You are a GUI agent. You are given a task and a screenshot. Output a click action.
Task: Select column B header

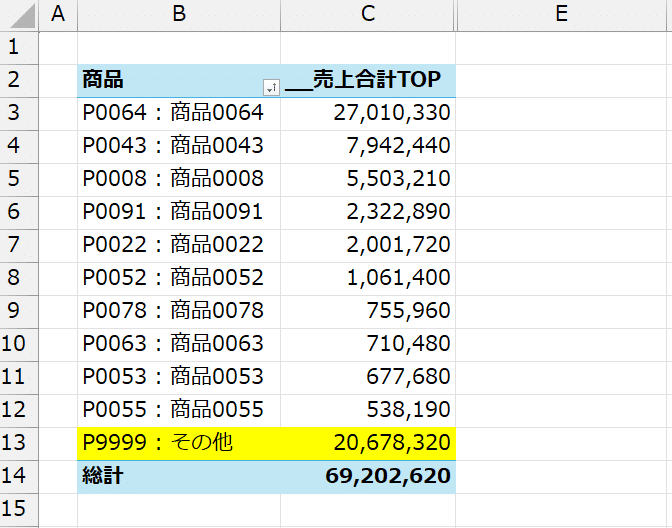pos(179,15)
